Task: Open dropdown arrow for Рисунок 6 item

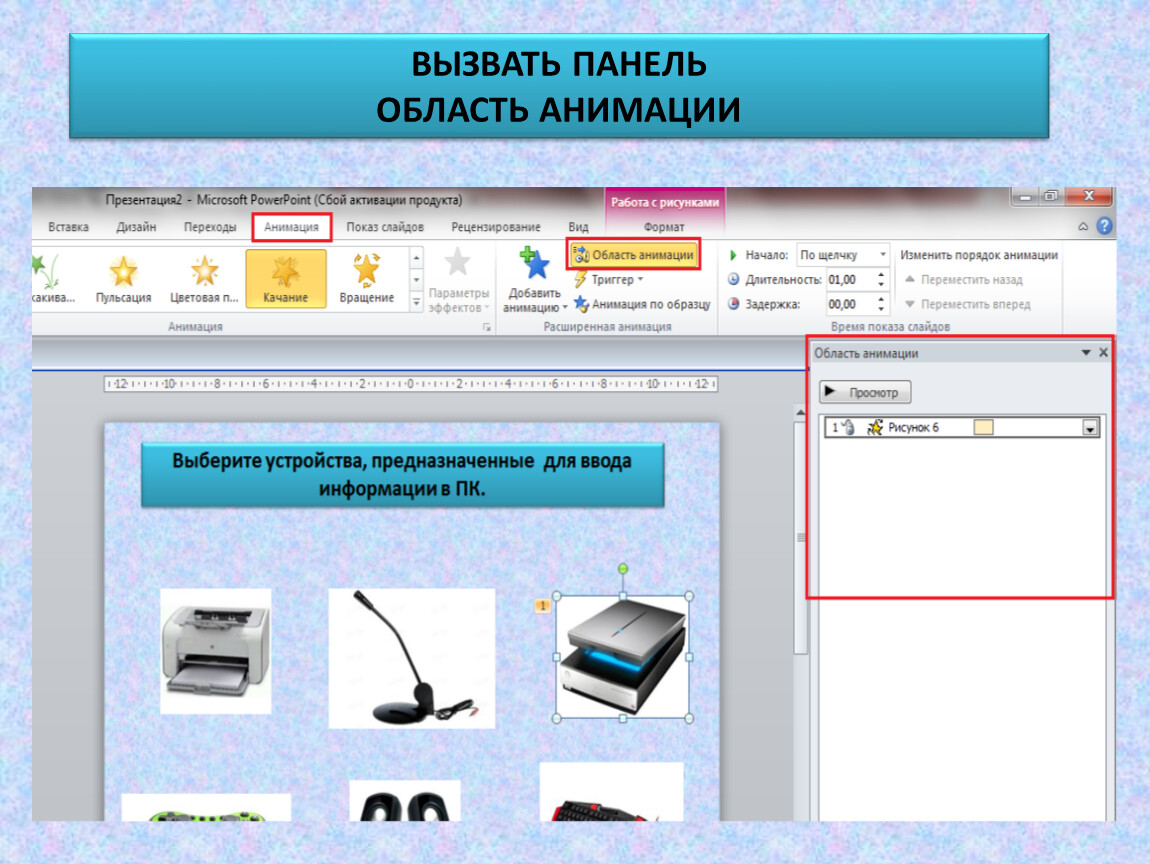Action: click(1091, 429)
